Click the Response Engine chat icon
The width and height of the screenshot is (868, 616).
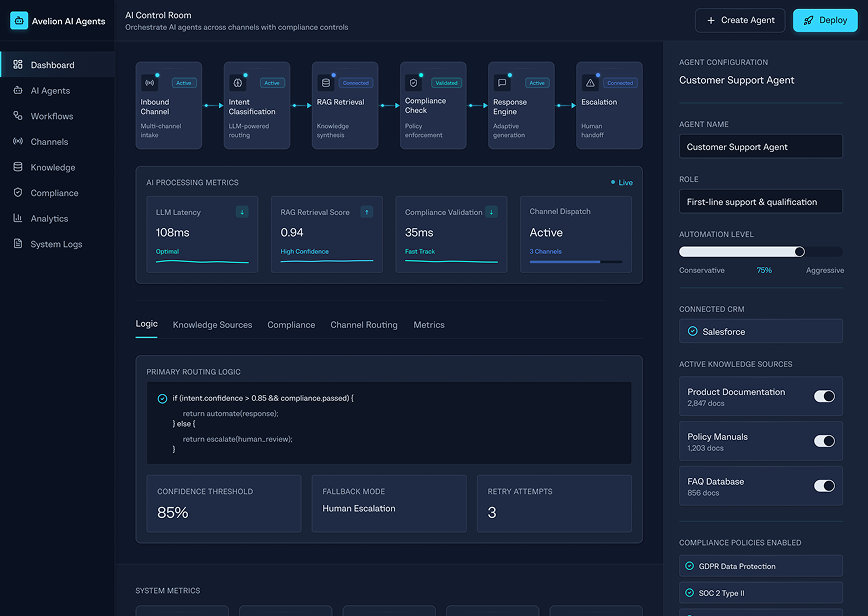click(x=502, y=83)
